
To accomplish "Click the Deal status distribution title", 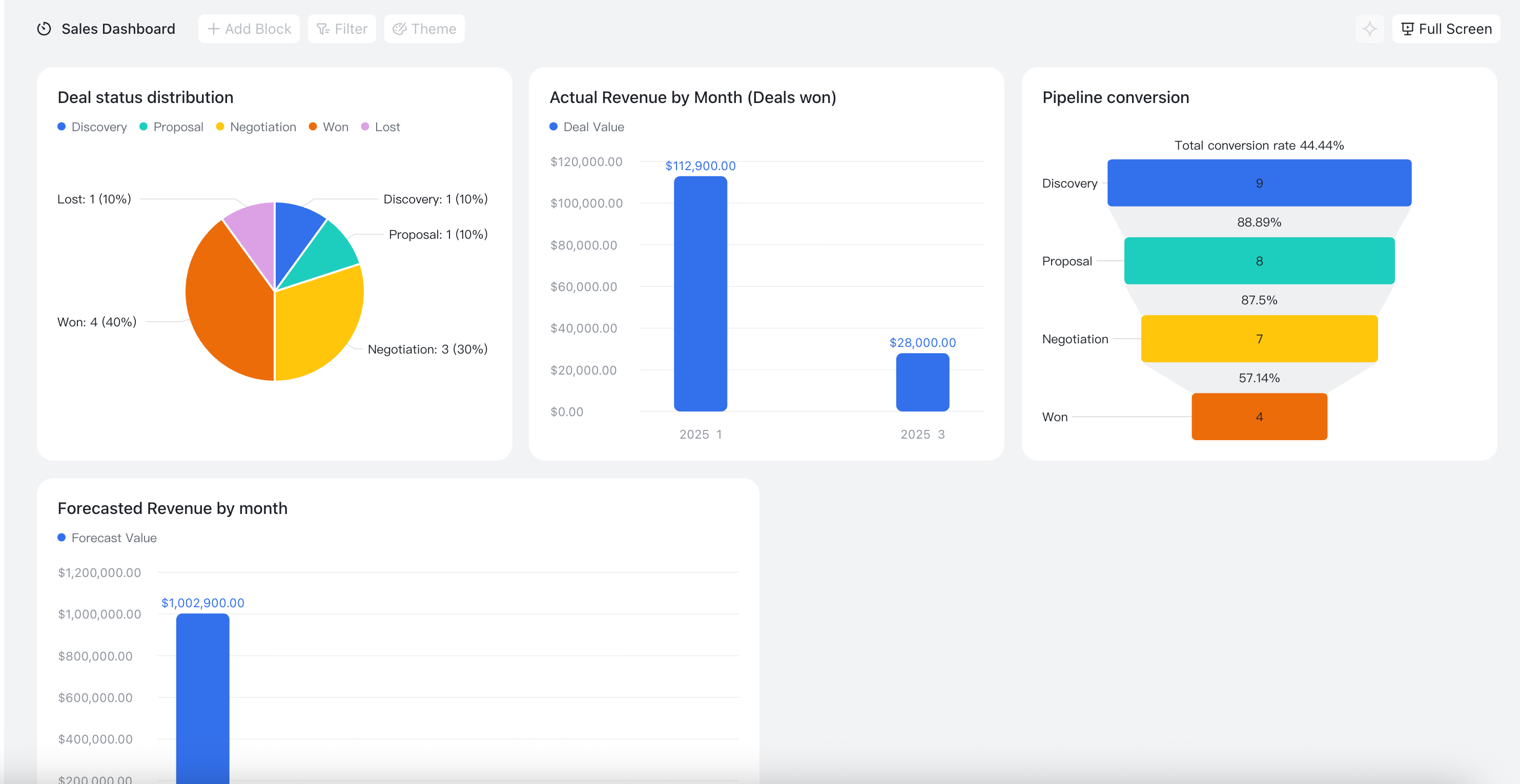I will 145,97.
